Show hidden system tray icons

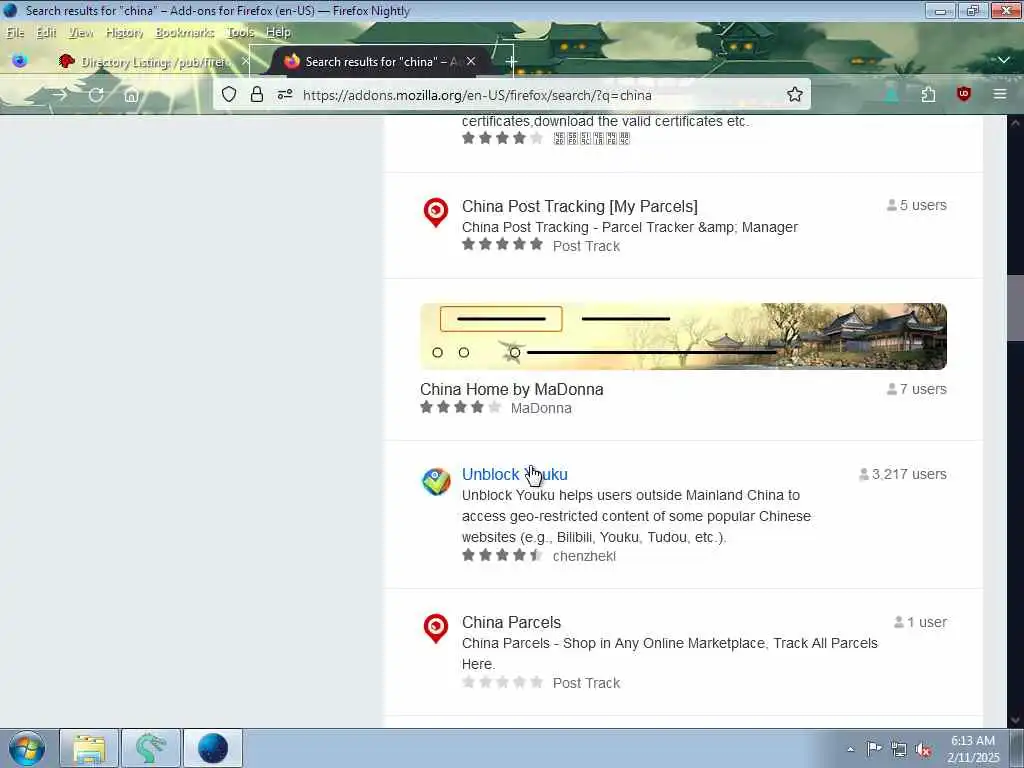click(850, 749)
